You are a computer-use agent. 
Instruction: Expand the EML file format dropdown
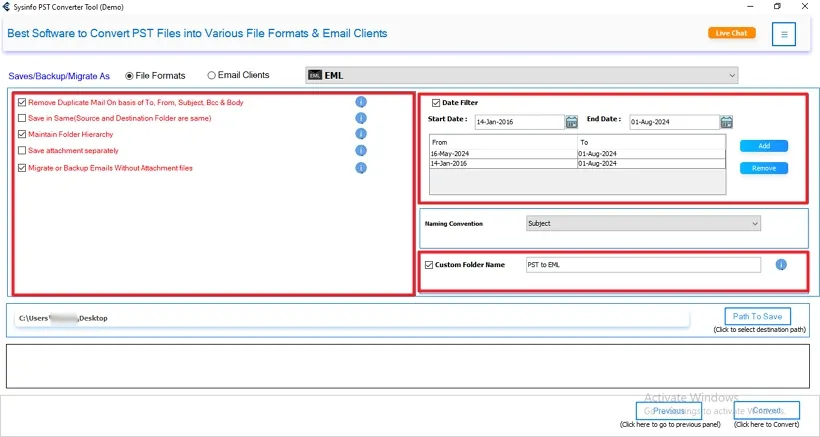[732, 75]
